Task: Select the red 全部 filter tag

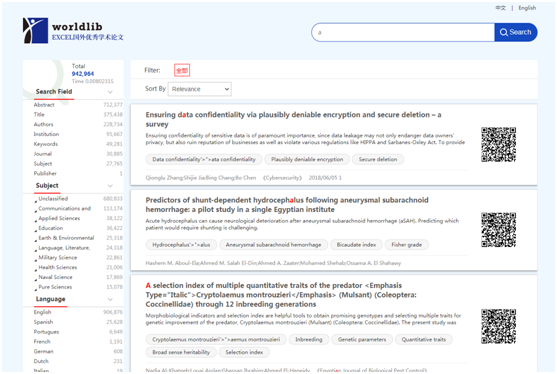Action: pos(182,70)
